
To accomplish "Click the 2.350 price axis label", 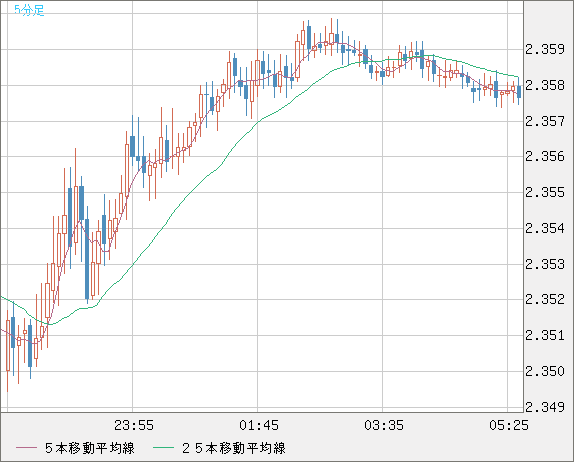I will click(x=545, y=372).
